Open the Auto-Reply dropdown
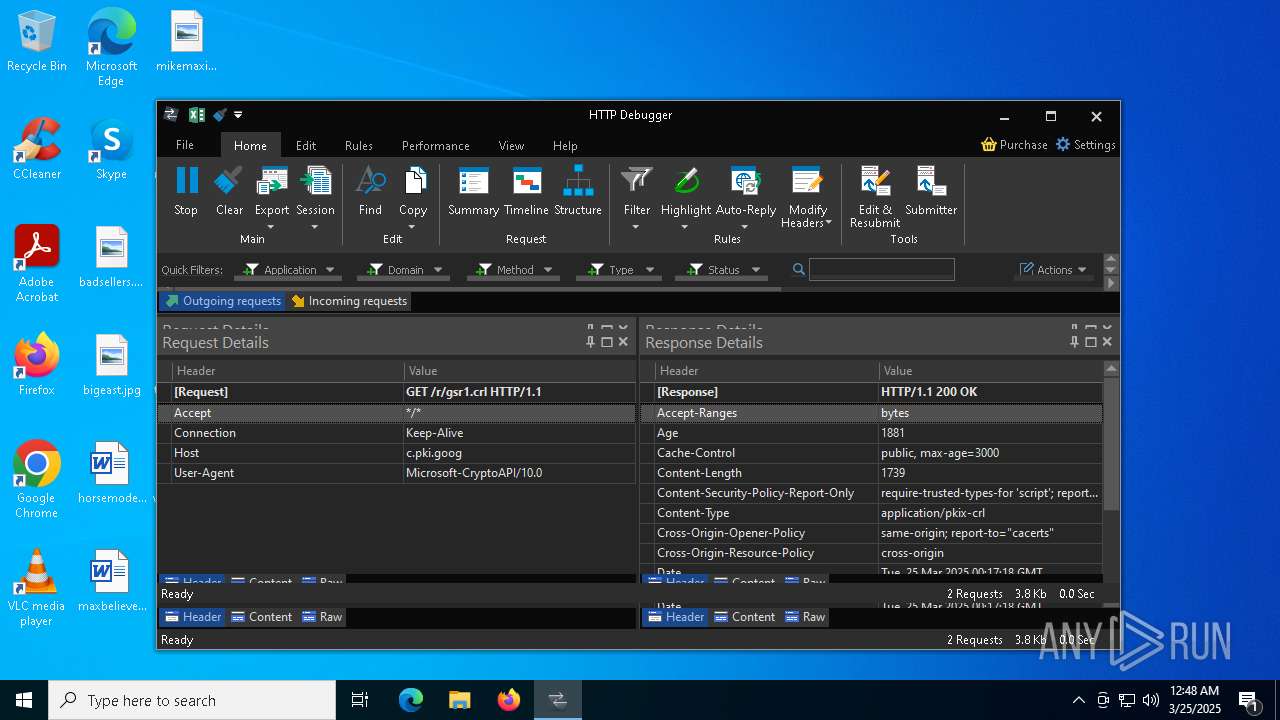The width and height of the screenshot is (1280, 720). pyautogui.click(x=745, y=227)
